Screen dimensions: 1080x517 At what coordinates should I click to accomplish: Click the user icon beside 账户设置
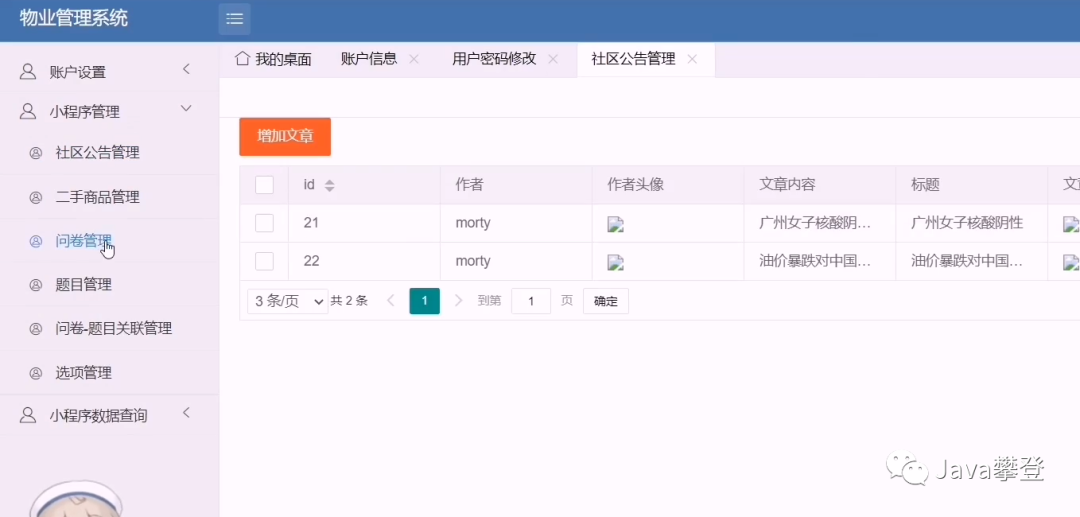[28, 72]
